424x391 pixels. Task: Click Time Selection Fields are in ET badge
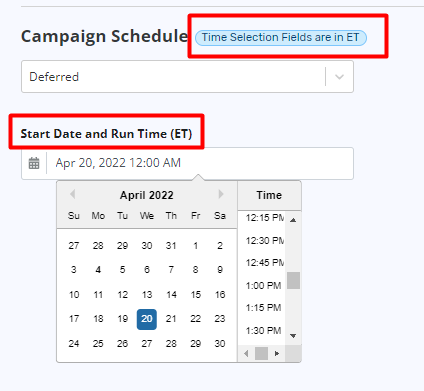281,37
